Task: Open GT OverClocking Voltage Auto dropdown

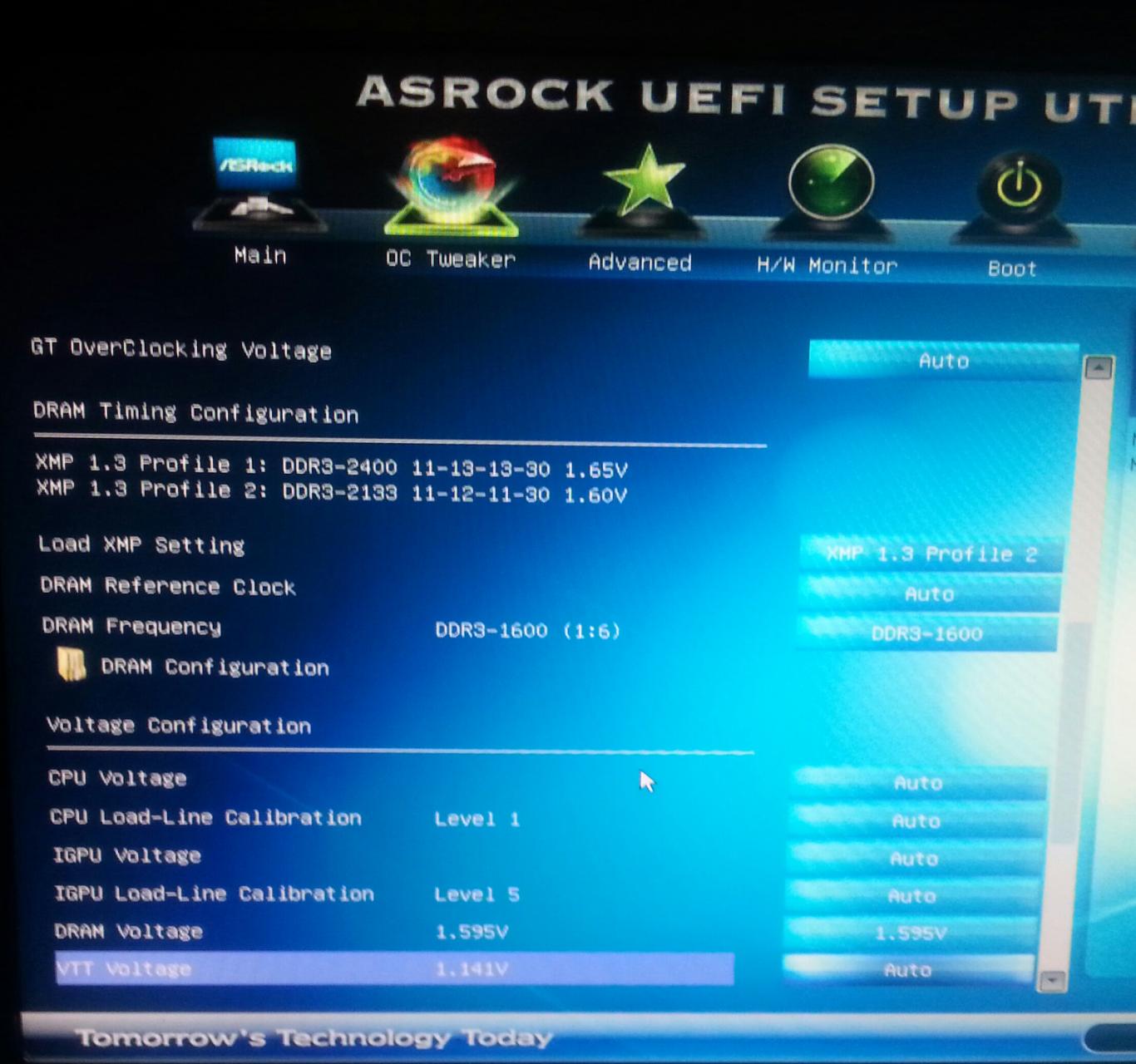Action: click(x=944, y=361)
